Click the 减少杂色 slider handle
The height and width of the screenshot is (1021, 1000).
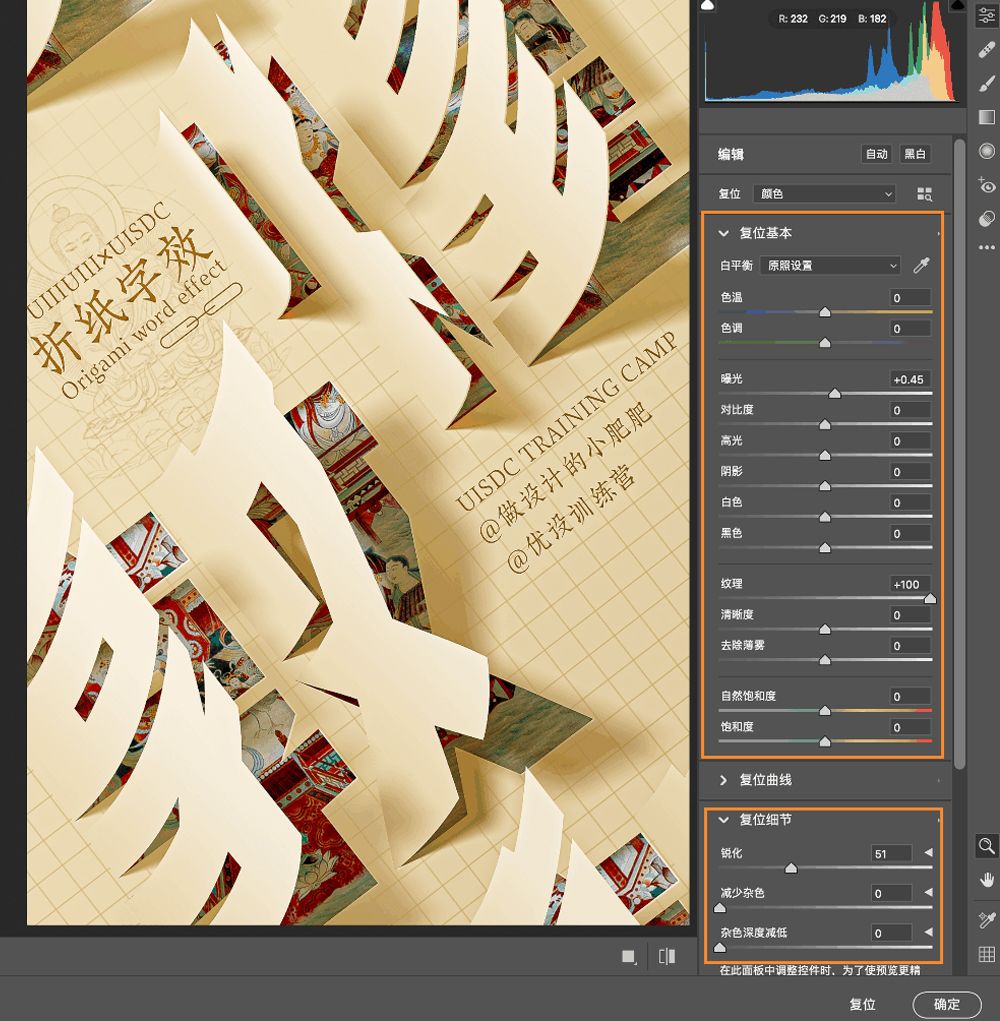(720, 908)
